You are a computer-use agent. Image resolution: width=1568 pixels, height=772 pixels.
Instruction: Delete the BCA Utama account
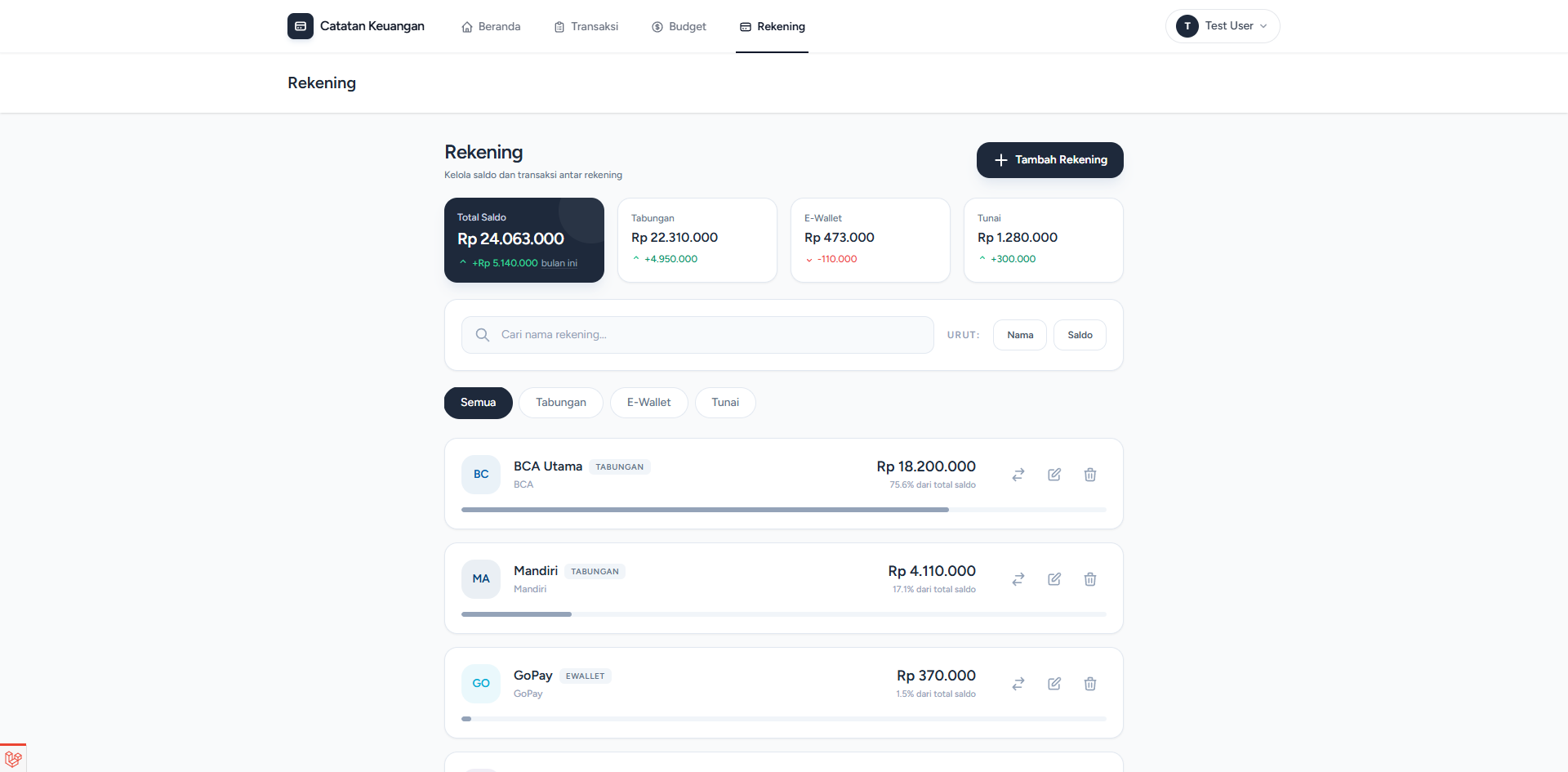click(x=1090, y=475)
